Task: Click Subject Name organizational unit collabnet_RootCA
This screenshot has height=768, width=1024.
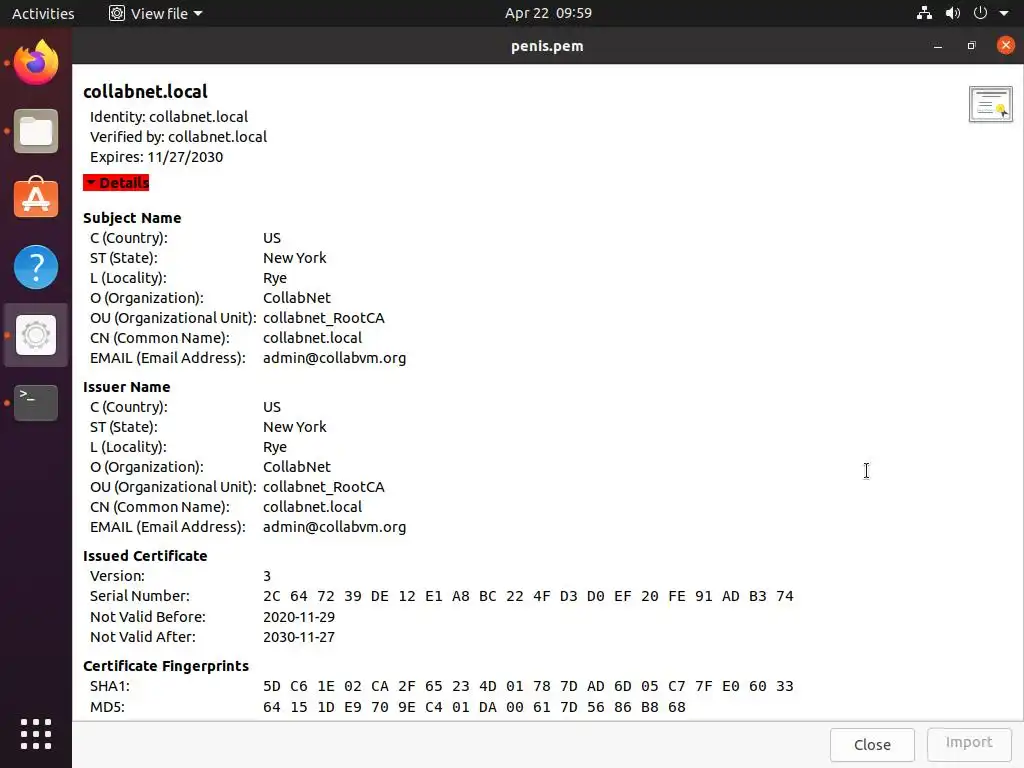Action: coord(324,318)
